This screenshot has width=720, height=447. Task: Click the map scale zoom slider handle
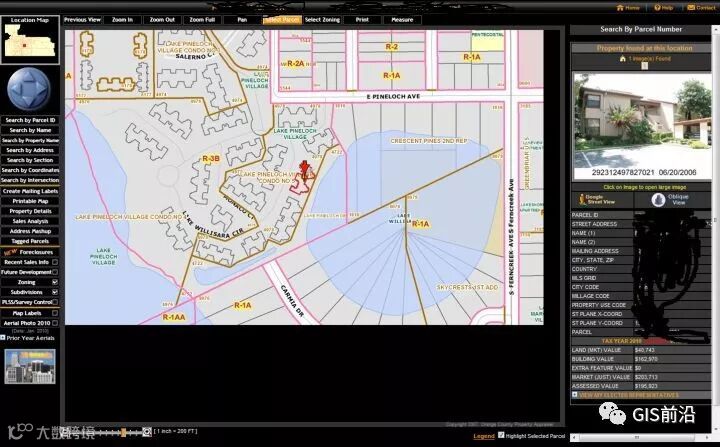click(123, 432)
